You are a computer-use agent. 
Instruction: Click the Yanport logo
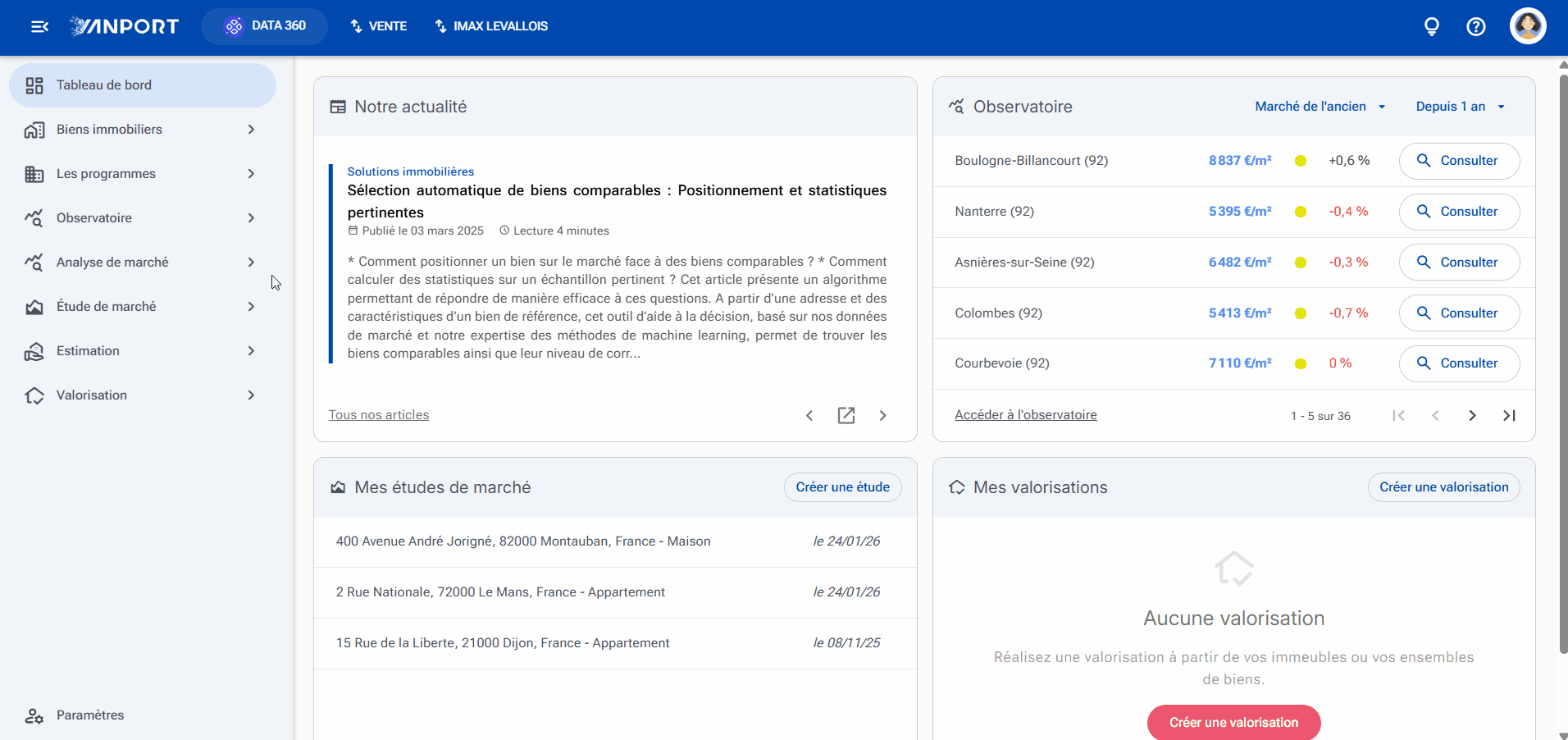coord(125,26)
